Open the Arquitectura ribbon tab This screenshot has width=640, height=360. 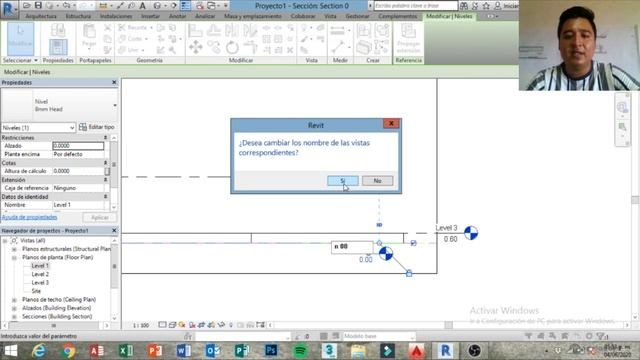(41, 16)
